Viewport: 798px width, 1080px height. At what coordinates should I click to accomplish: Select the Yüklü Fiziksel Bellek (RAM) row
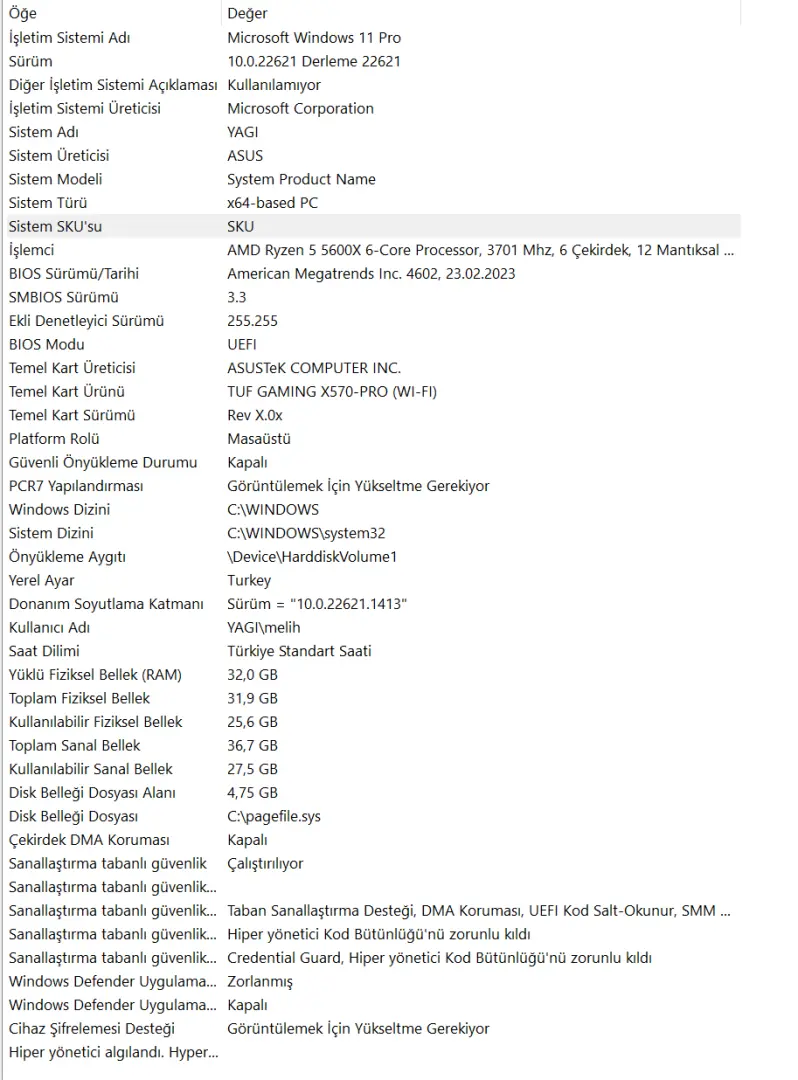pyautogui.click(x=372, y=675)
